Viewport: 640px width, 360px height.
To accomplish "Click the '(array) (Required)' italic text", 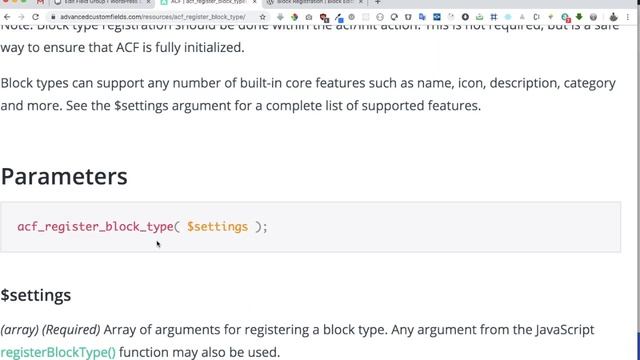I will (50, 330).
